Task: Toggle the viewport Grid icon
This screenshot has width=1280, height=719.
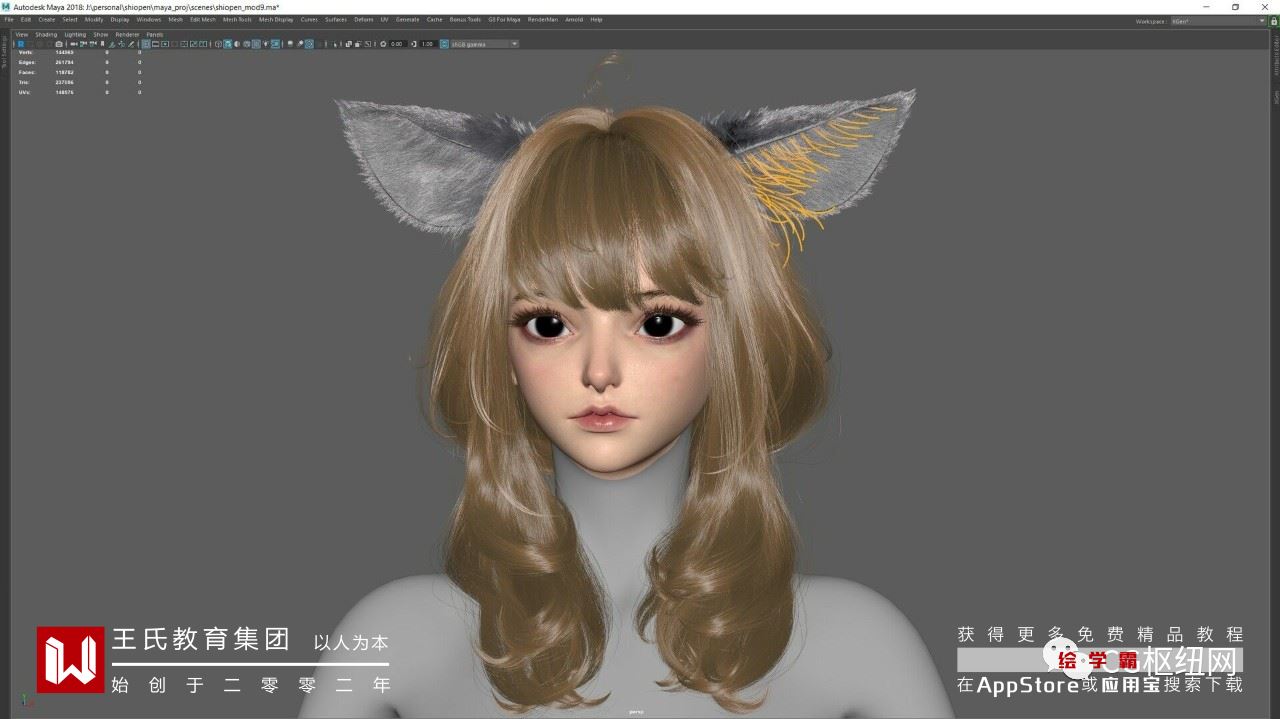Action: (x=146, y=44)
